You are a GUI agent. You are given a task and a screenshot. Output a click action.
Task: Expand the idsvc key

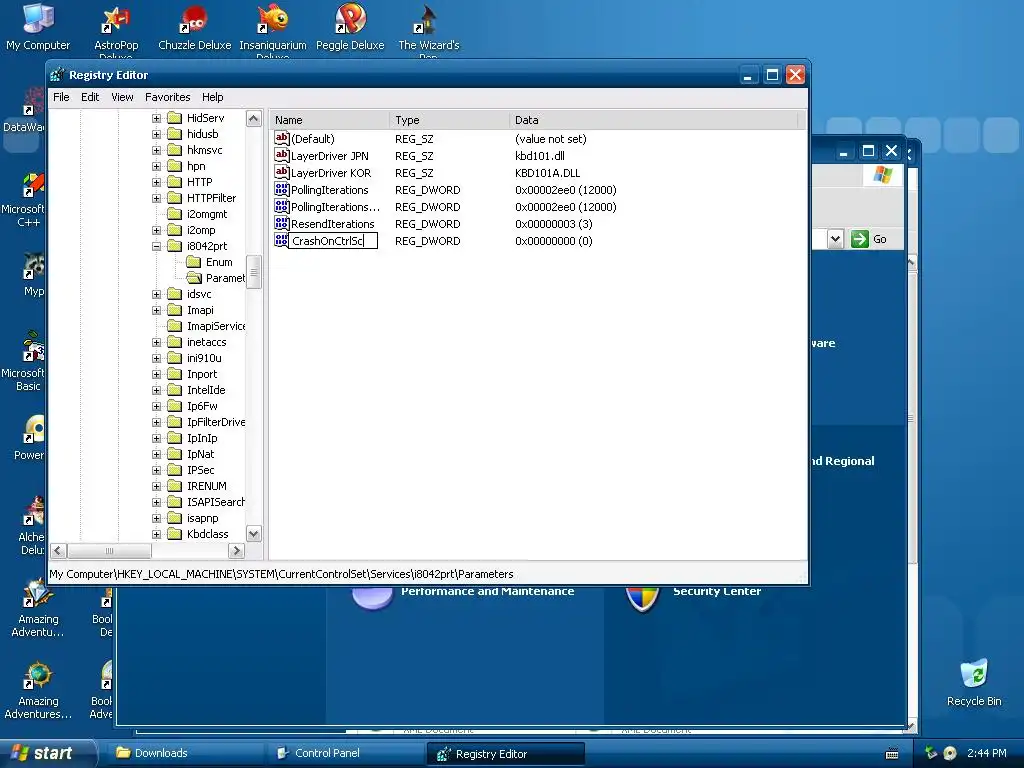156,295
